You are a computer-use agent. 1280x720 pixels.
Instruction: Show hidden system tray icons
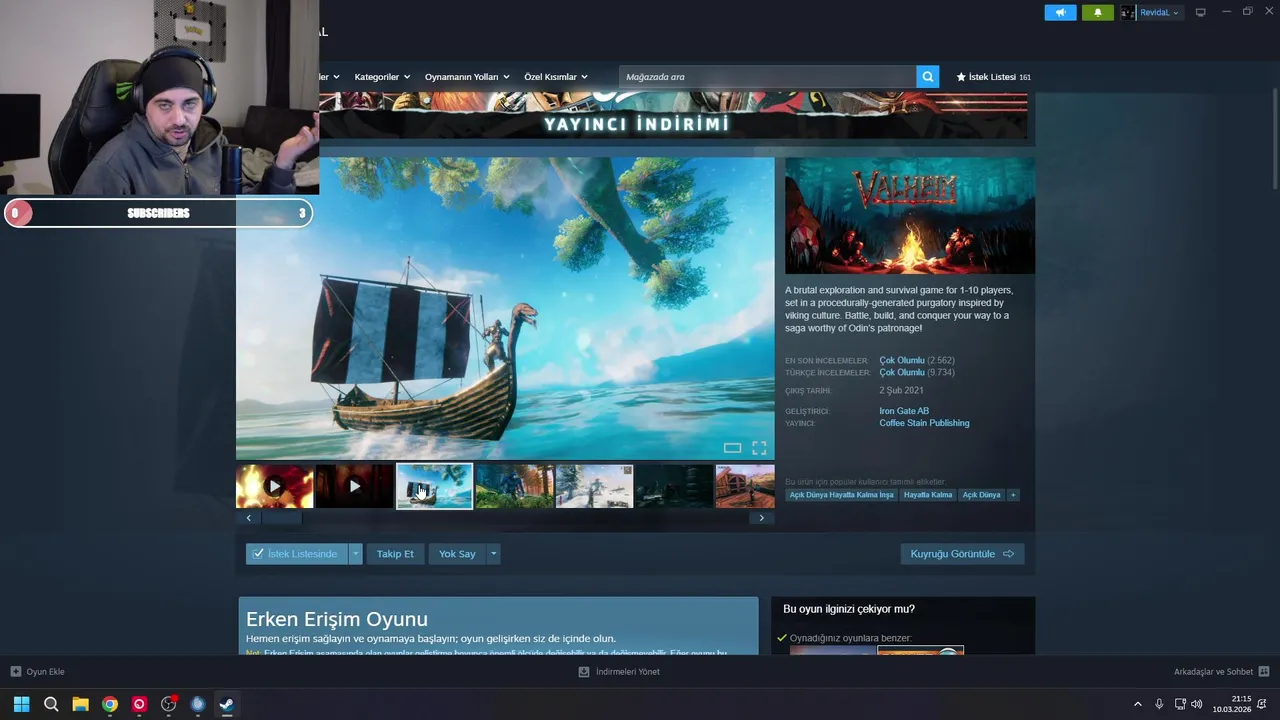(x=1137, y=704)
